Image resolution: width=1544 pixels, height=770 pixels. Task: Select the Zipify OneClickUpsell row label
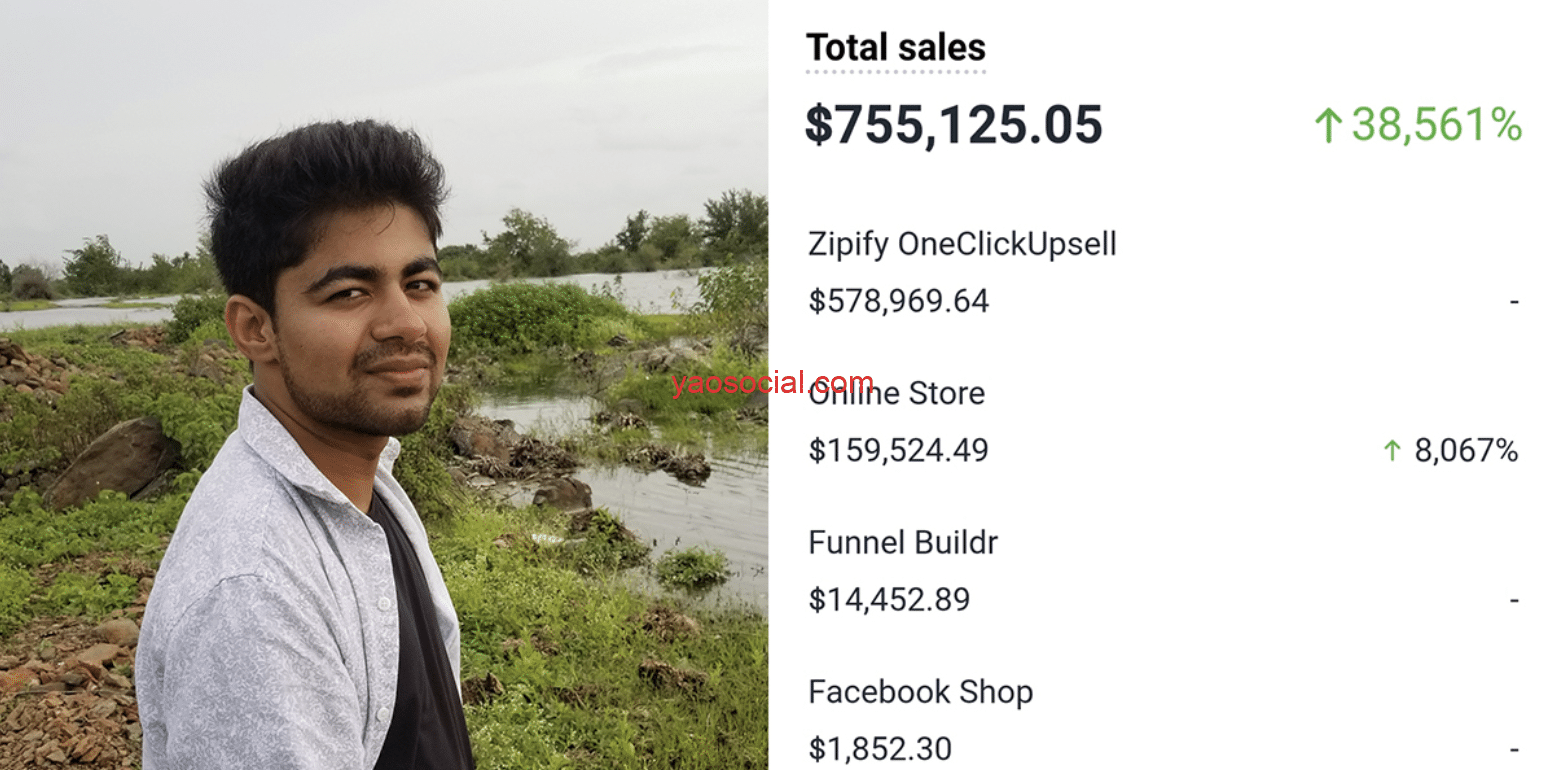click(961, 244)
